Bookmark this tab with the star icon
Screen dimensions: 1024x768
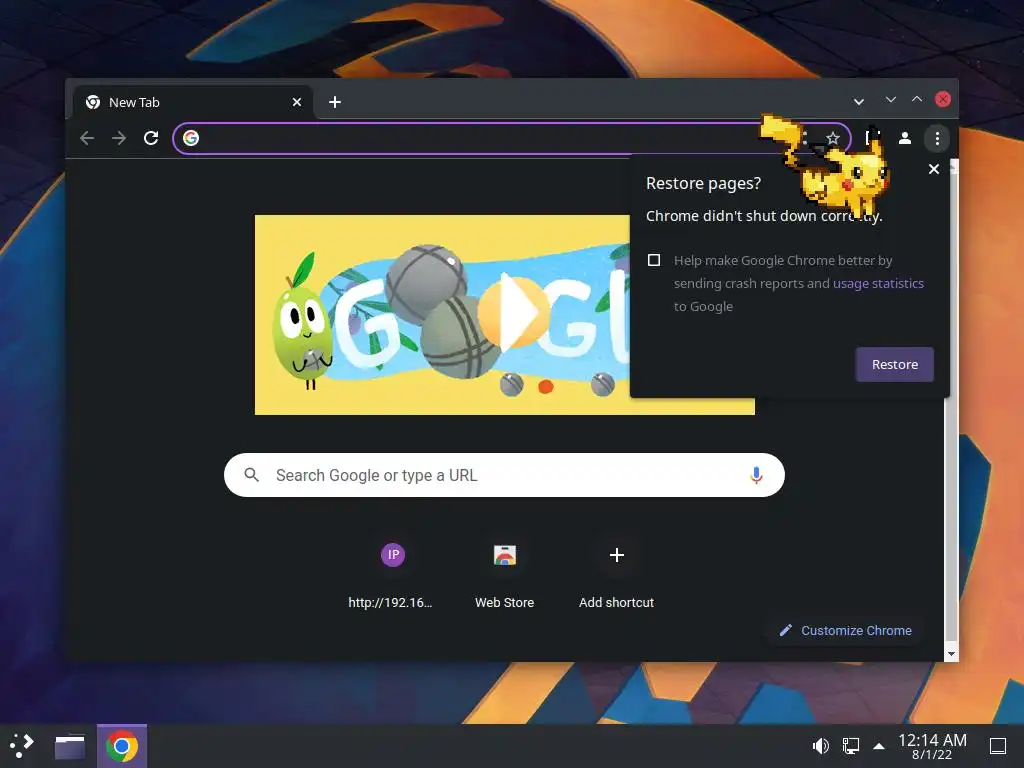coord(833,138)
